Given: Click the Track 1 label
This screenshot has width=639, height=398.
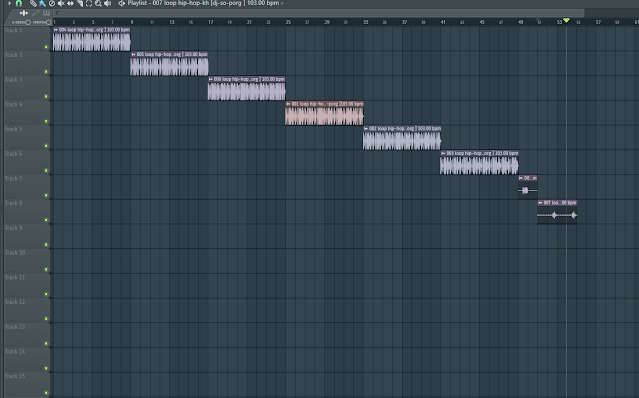Looking at the screenshot, I should pos(13,30).
